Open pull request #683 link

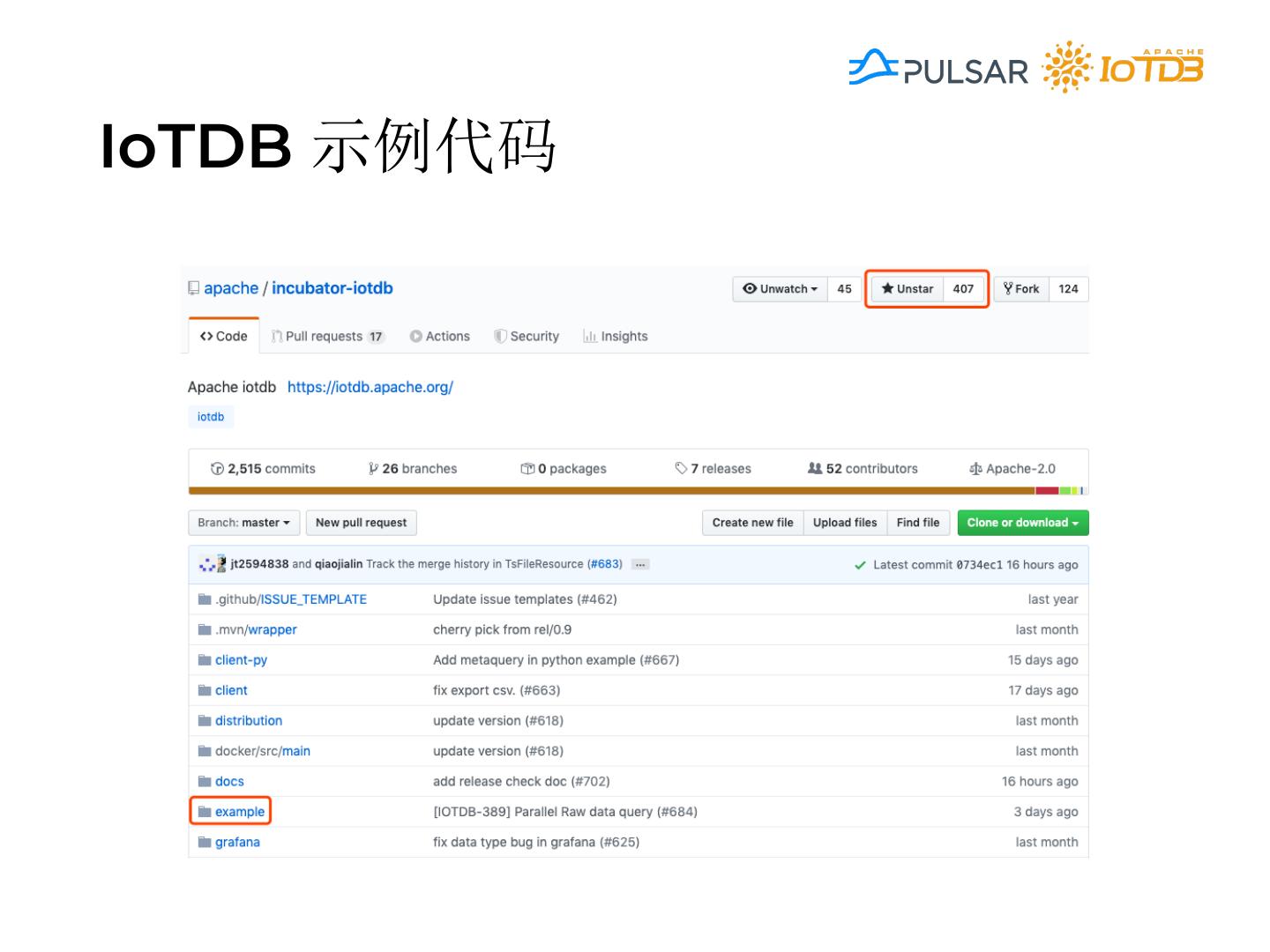(x=605, y=564)
